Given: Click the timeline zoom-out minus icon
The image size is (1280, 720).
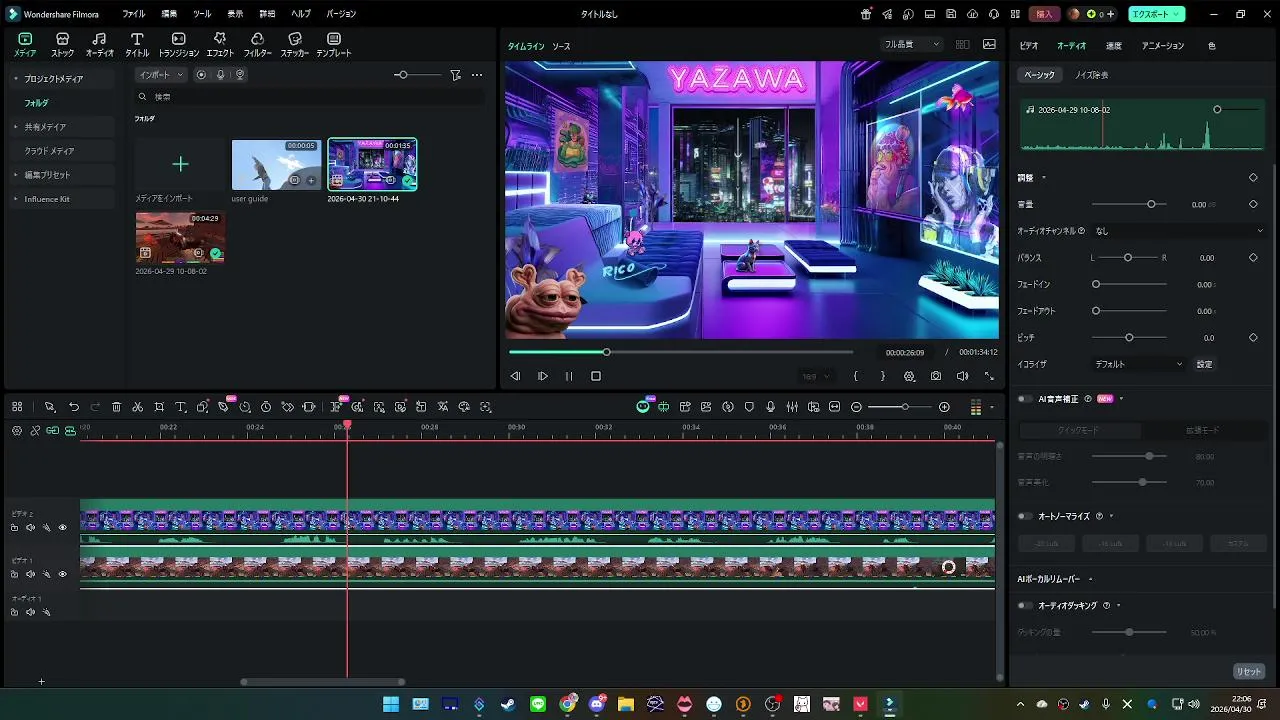Looking at the screenshot, I should coord(856,407).
